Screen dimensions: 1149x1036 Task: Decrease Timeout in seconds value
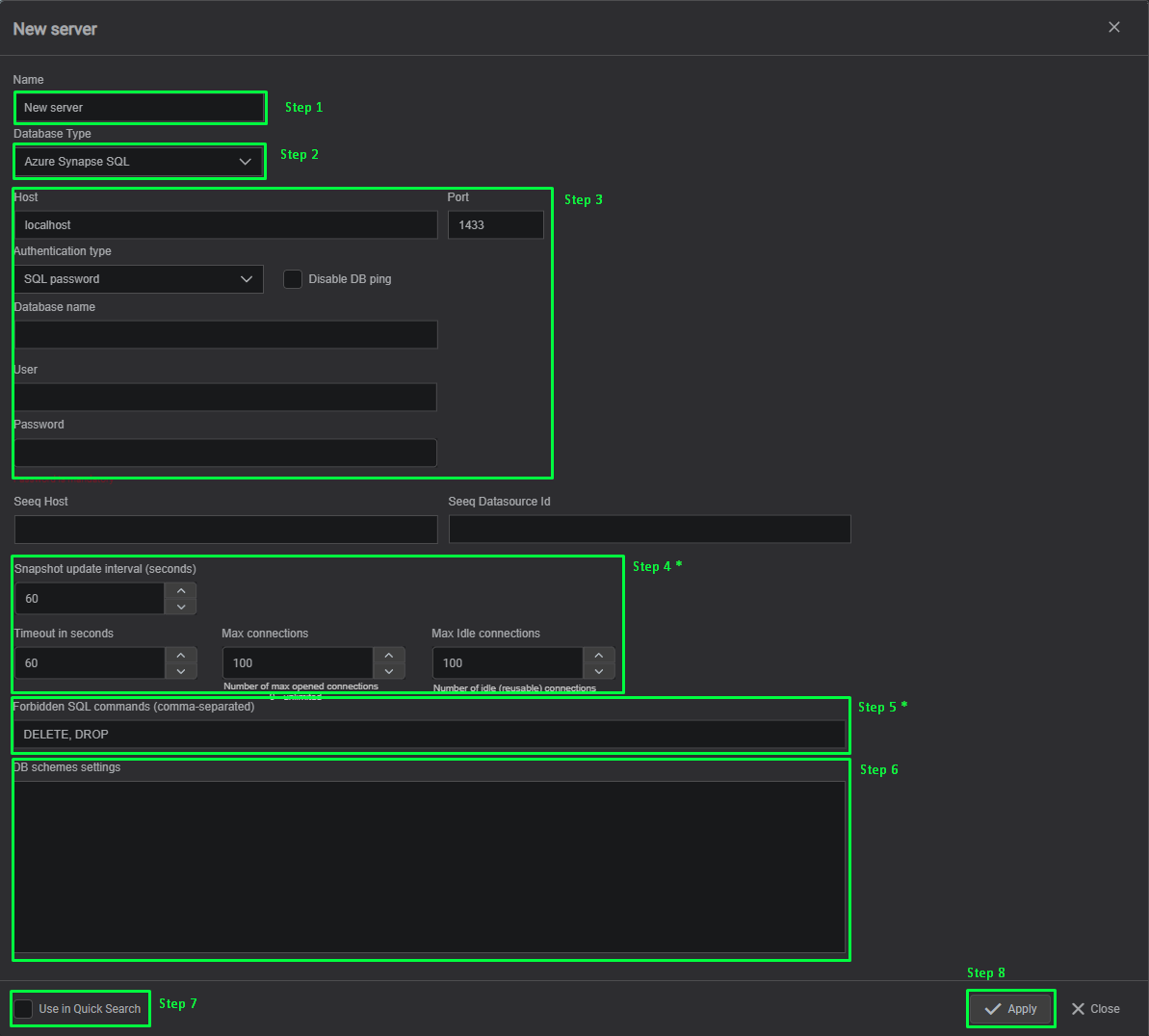(181, 671)
